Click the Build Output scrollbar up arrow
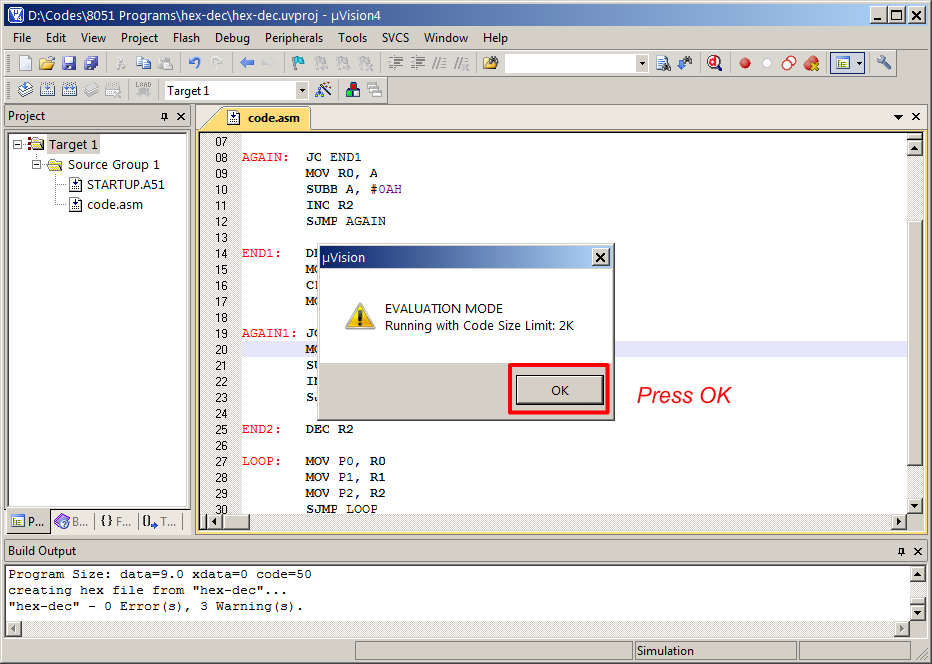This screenshot has width=932, height=664. point(917,575)
